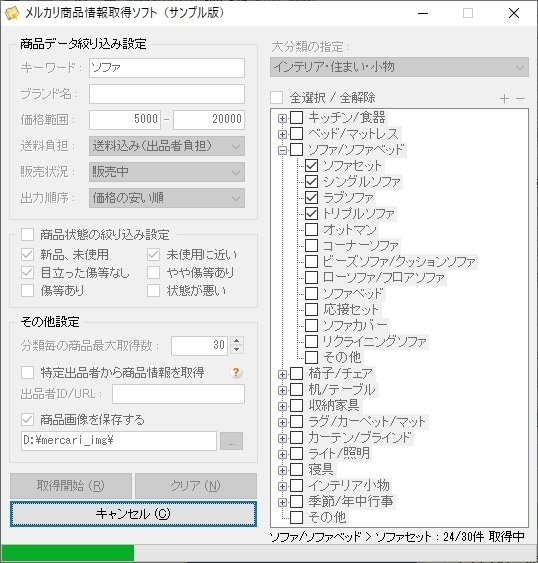Check the 収納家具 category checkbox
This screenshot has width=538, height=563.
296,406
